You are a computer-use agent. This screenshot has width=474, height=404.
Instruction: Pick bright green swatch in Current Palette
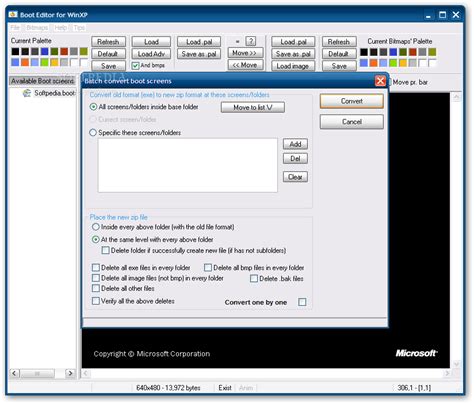pyautogui.click(x=44, y=62)
